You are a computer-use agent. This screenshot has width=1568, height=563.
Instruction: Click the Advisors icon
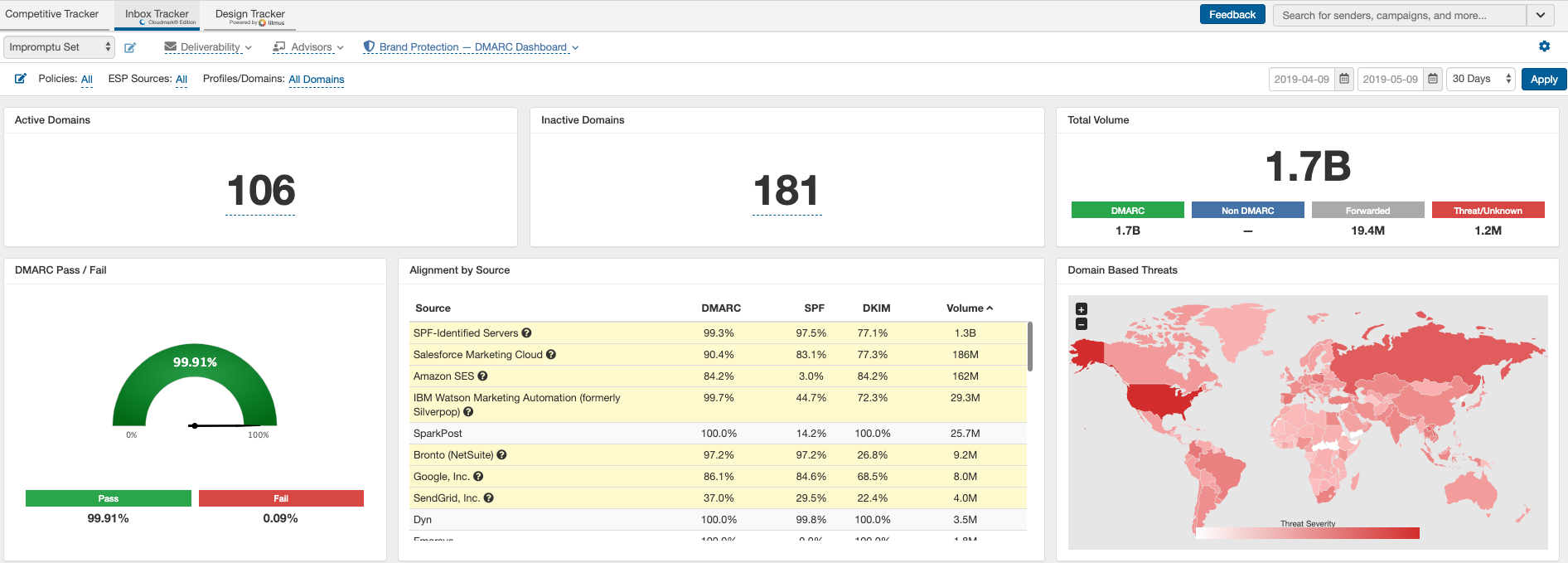pos(279,47)
